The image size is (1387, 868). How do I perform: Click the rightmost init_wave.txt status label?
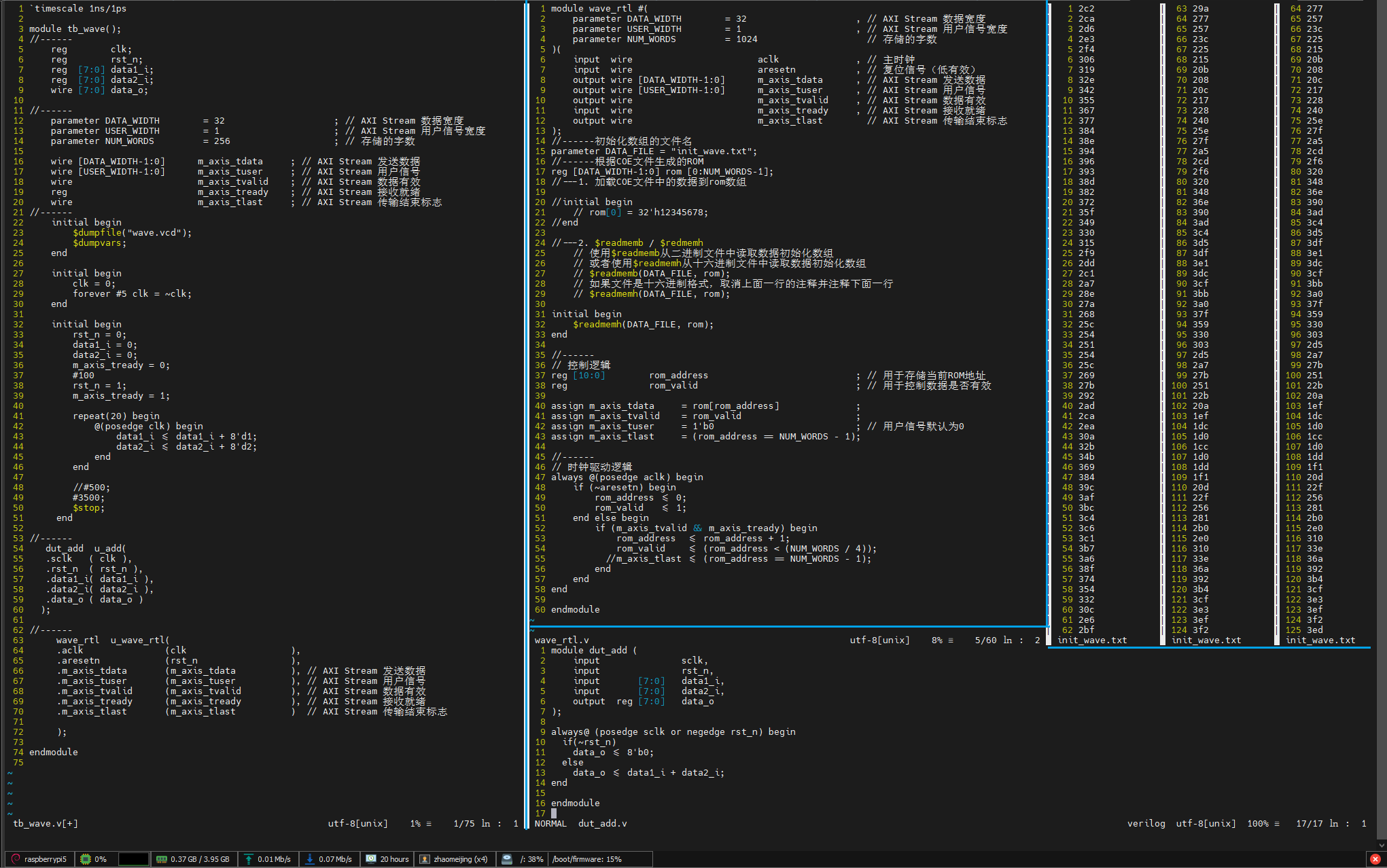pos(1320,640)
